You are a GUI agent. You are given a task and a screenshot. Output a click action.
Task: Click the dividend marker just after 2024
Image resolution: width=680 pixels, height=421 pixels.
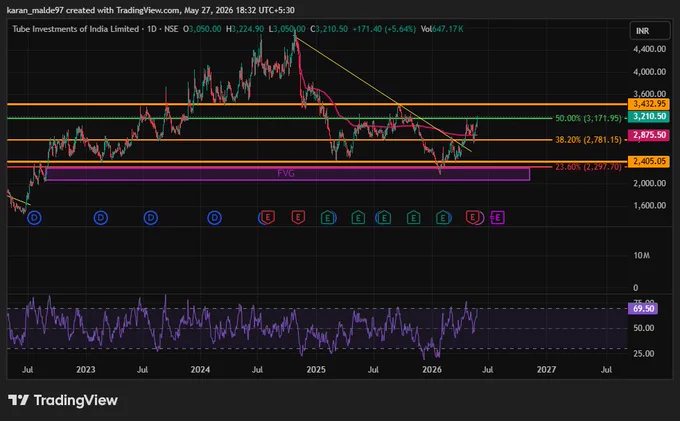tap(214, 218)
